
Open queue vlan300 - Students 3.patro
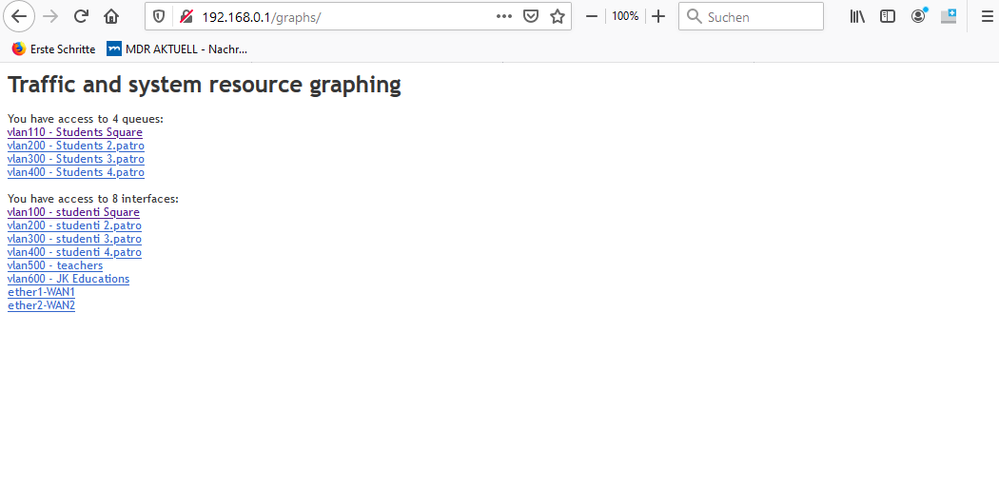click(x=76, y=159)
